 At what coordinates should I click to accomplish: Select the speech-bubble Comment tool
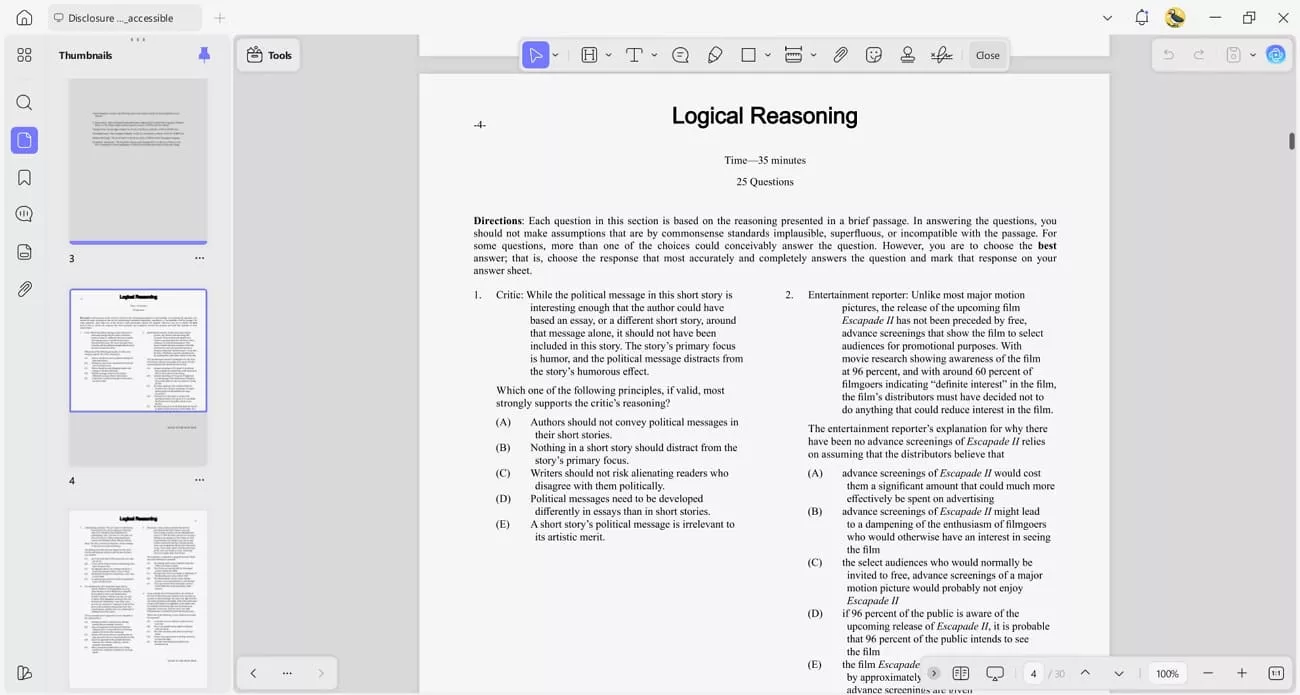click(x=680, y=55)
